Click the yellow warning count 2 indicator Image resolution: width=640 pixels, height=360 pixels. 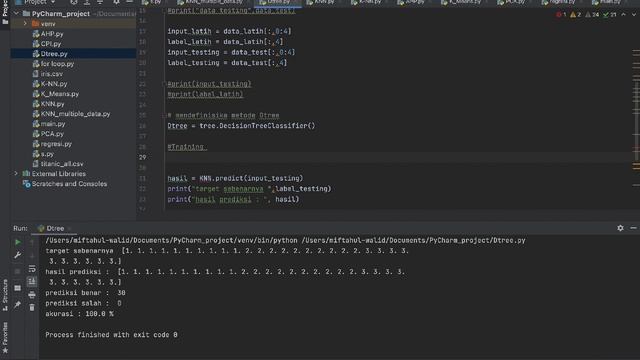pyautogui.click(x=576, y=15)
